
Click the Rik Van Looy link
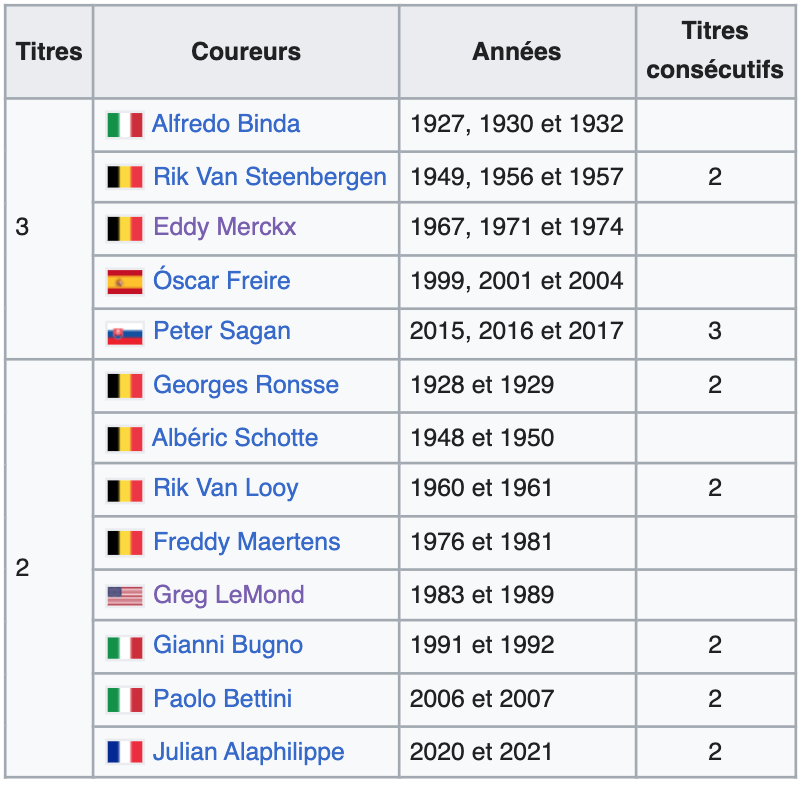coord(225,488)
